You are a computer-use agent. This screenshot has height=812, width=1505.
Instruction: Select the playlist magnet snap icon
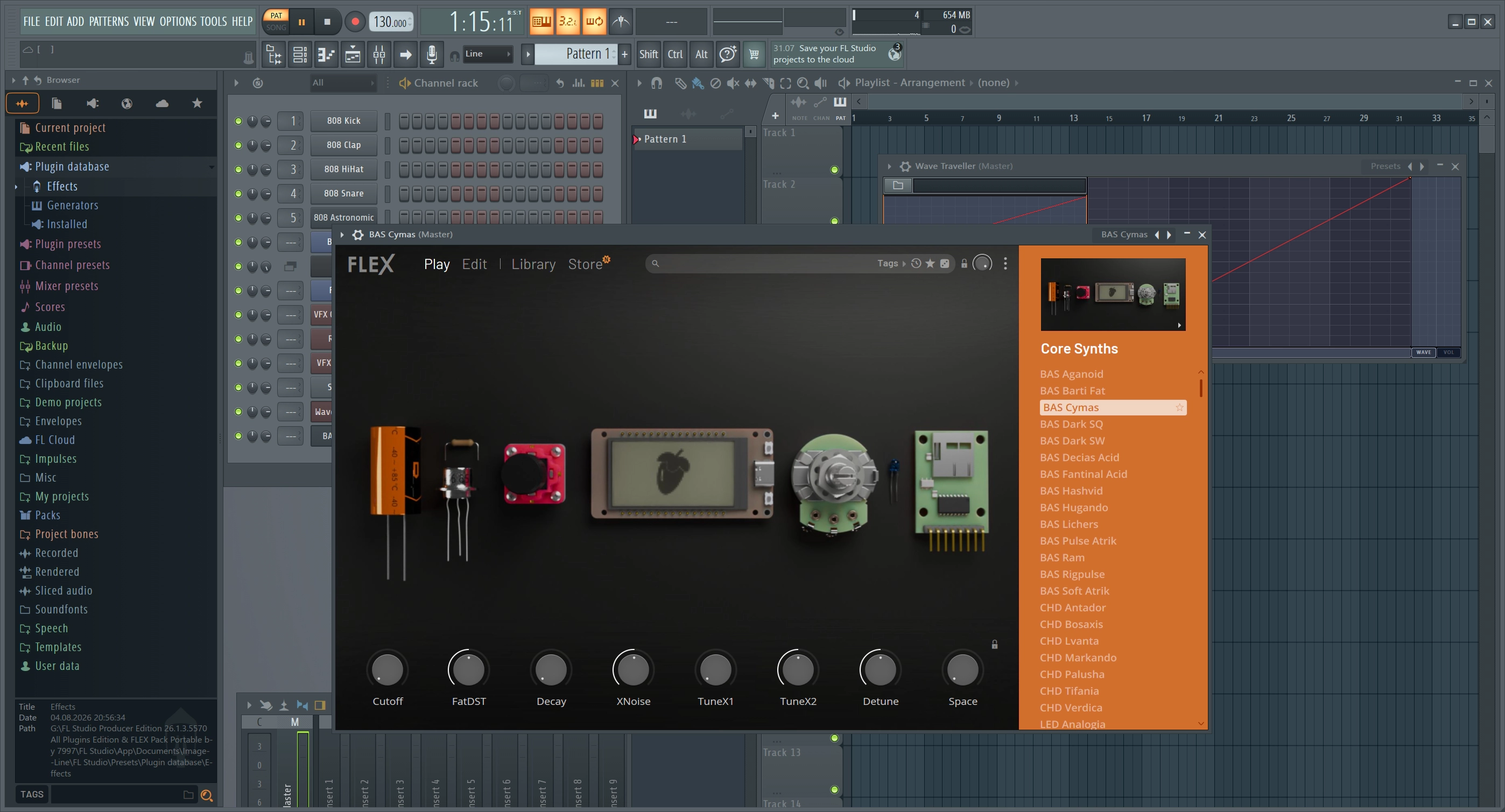pyautogui.click(x=657, y=83)
